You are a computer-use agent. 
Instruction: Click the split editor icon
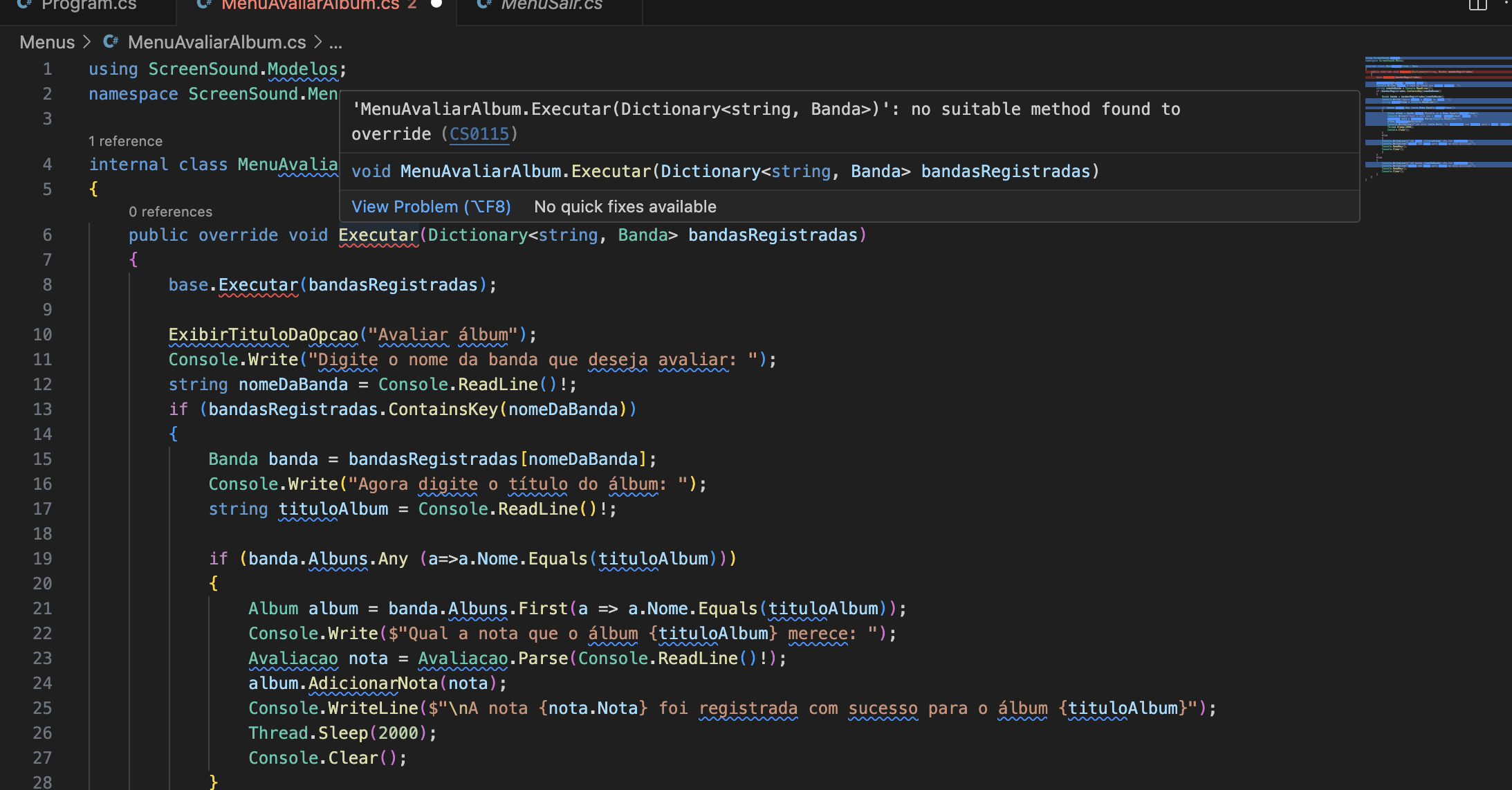1477,6
